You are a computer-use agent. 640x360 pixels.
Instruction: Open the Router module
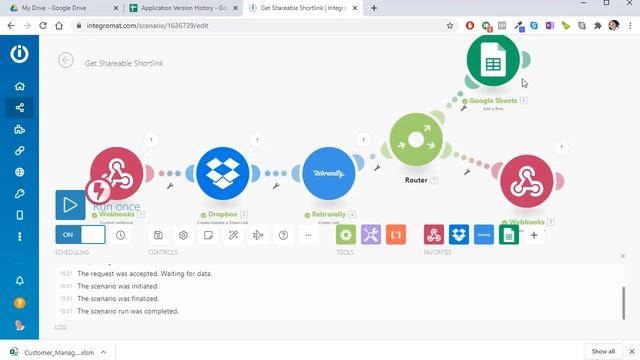click(x=416, y=140)
